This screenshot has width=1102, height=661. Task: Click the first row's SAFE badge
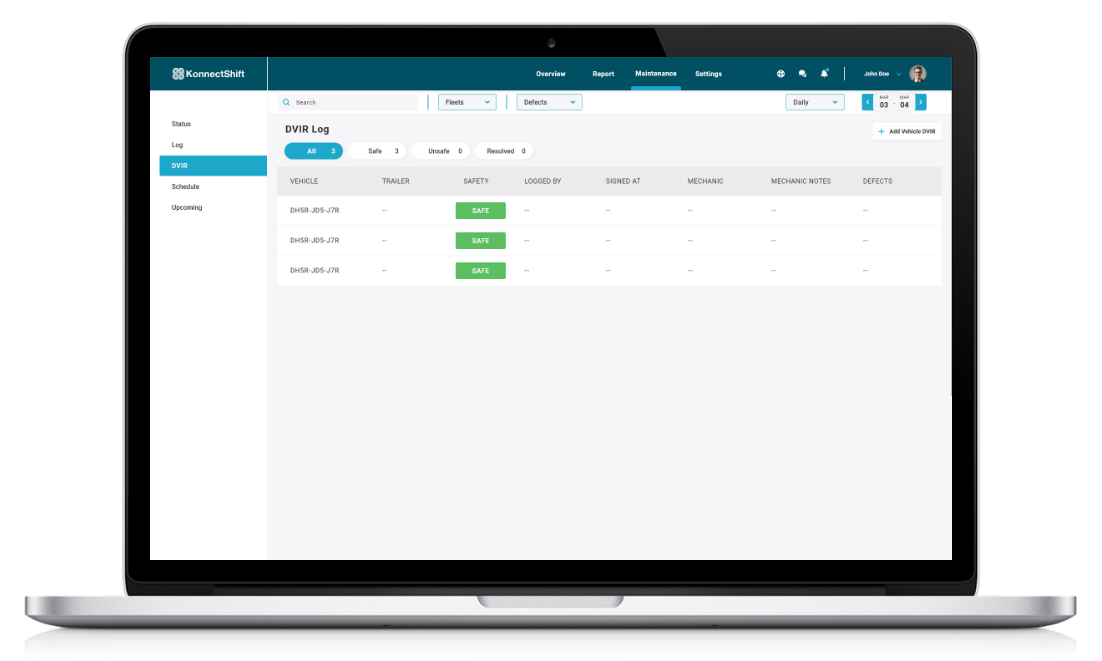click(480, 211)
